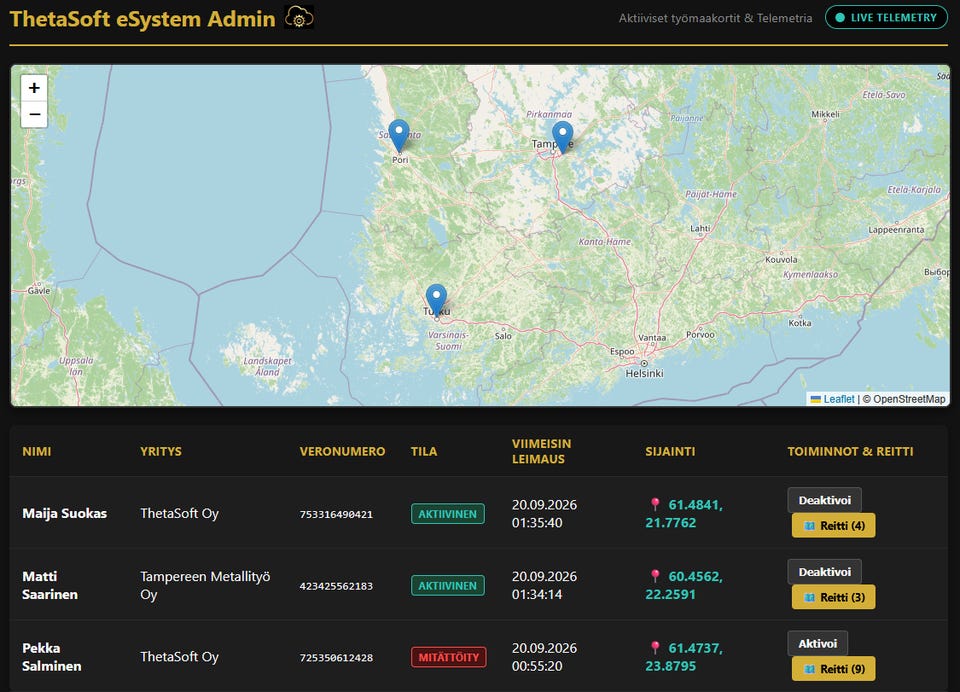960x692 pixels.
Task: Open Reitti (3) route for Matti Saarinen
Action: (x=833, y=597)
